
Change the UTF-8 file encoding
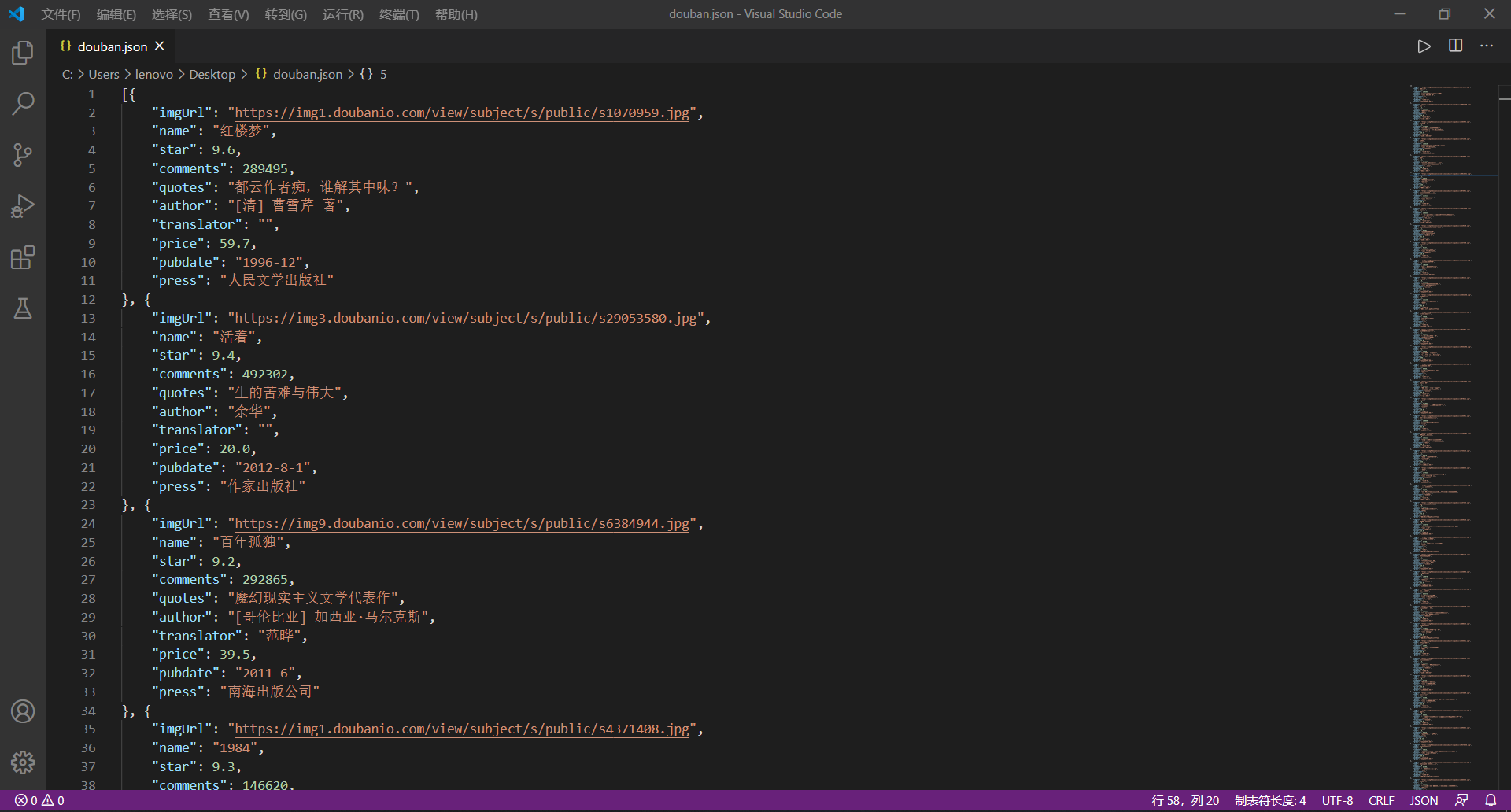point(1337,800)
